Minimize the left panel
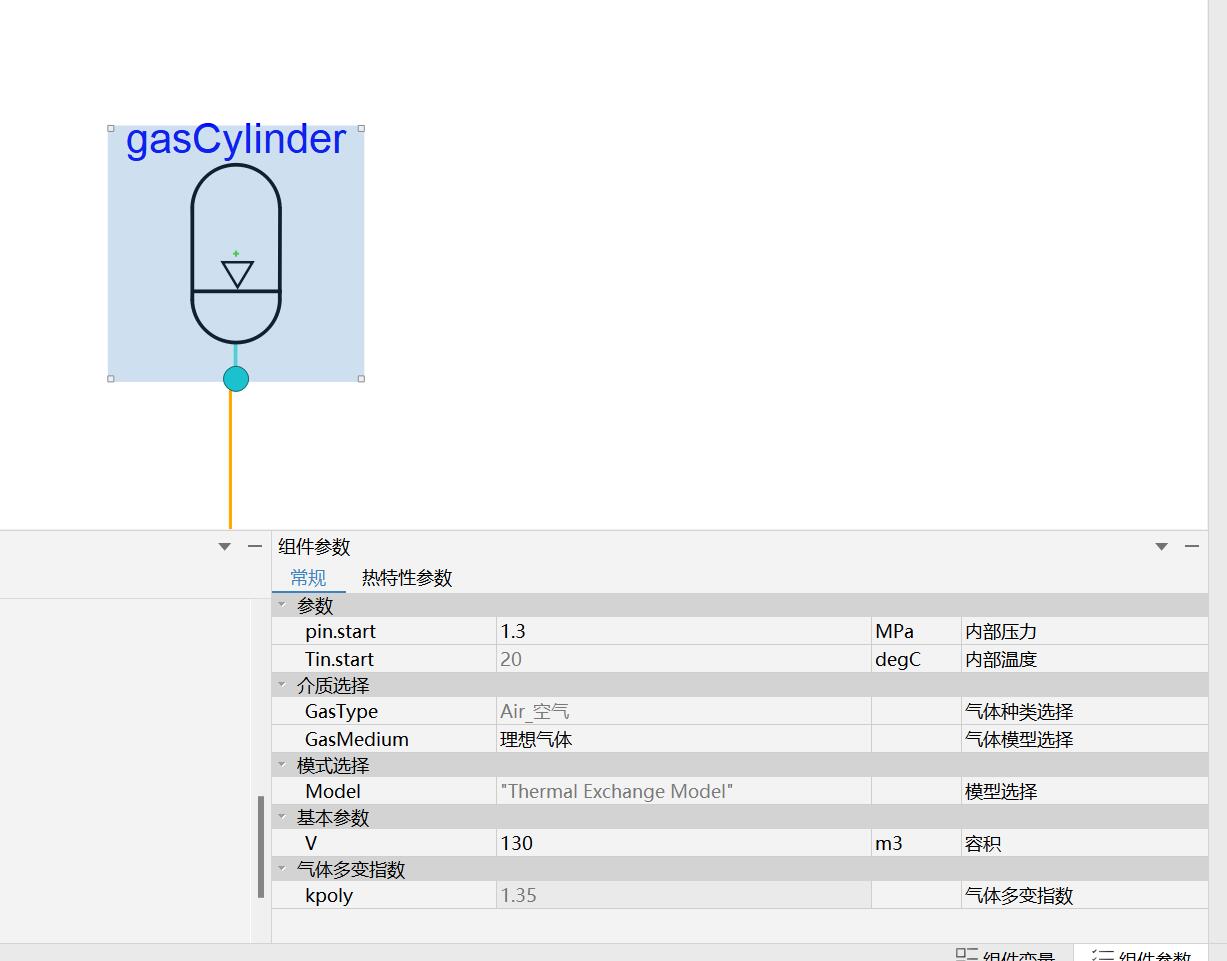Viewport: 1227px width, 961px height. (x=255, y=547)
